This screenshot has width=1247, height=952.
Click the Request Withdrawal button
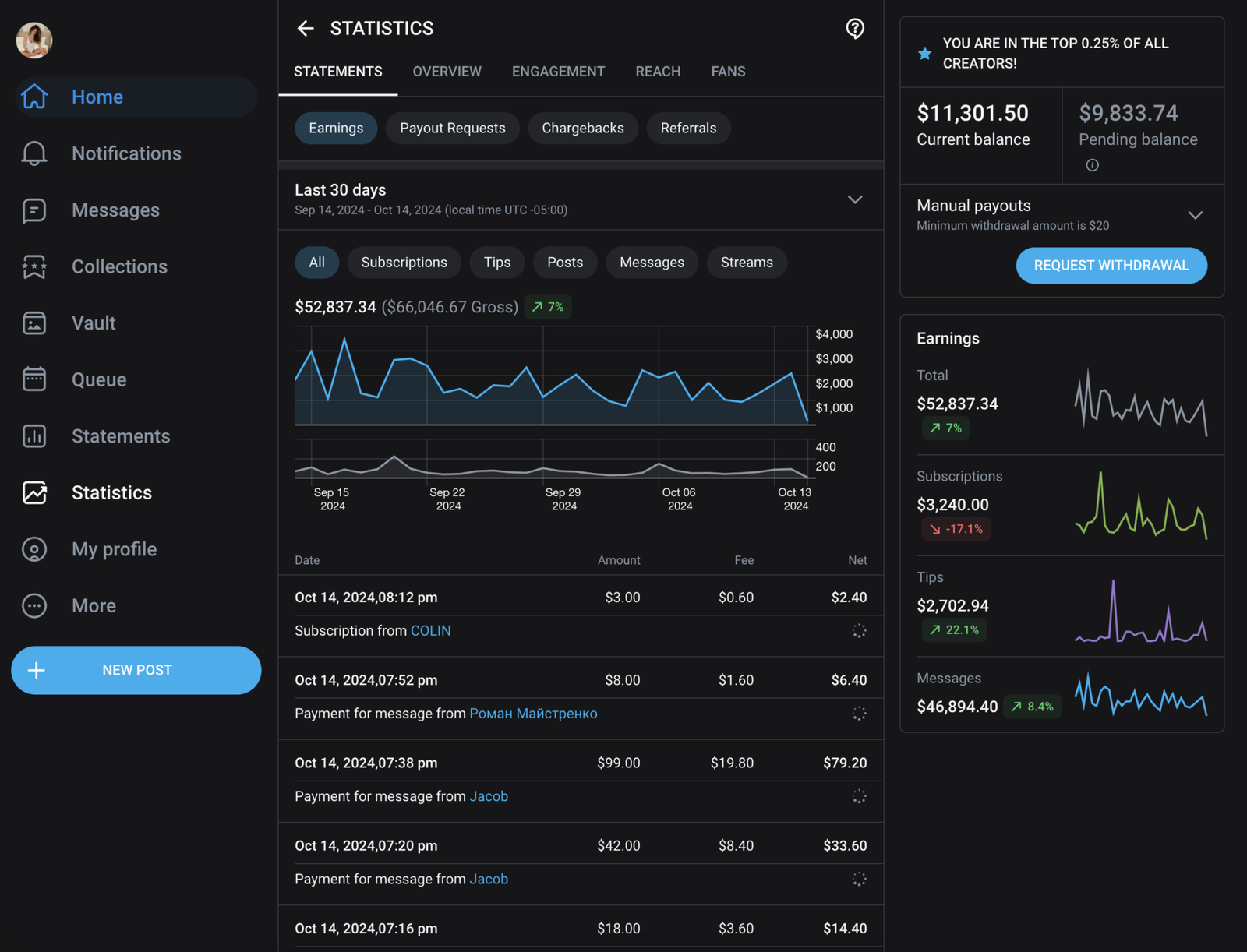tap(1111, 266)
